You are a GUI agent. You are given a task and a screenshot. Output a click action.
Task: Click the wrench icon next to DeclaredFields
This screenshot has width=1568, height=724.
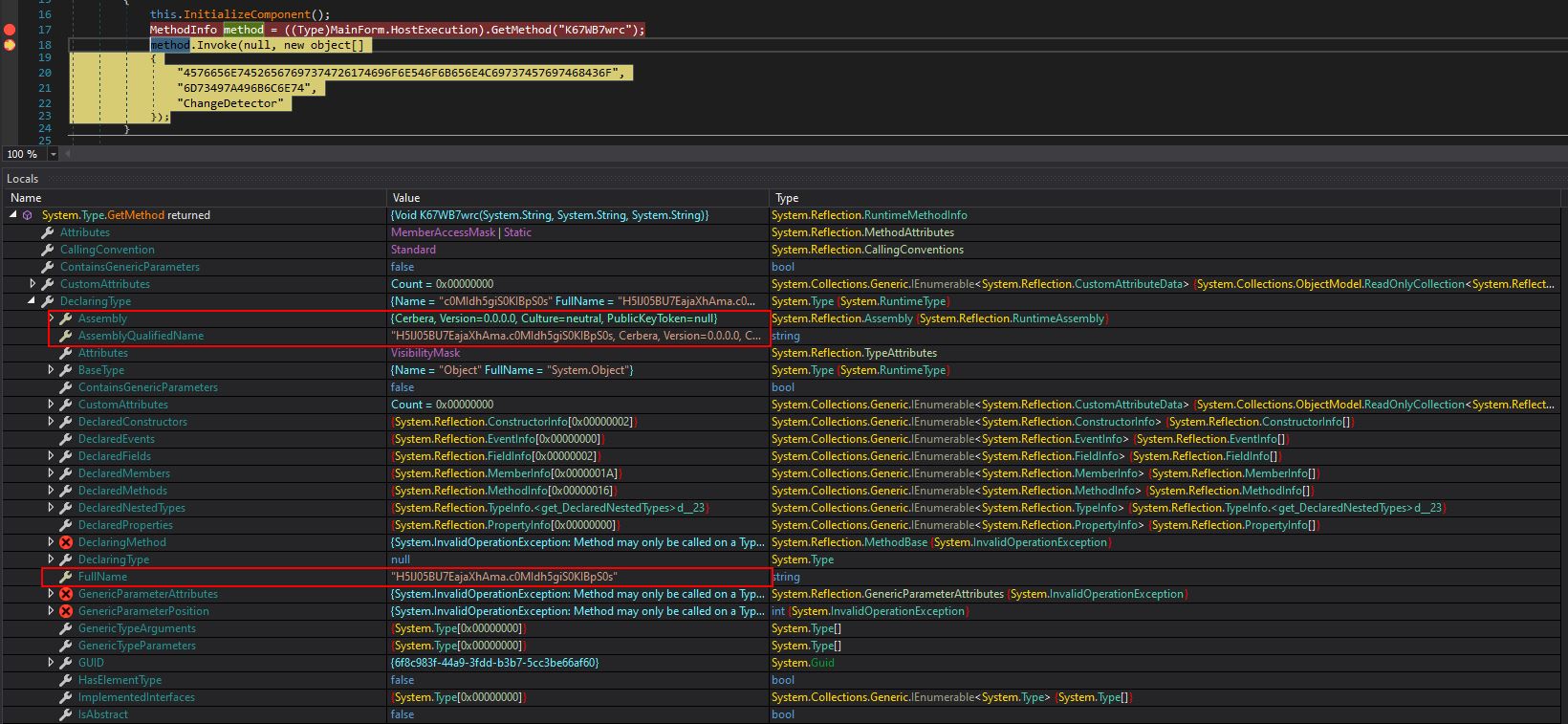[x=65, y=456]
